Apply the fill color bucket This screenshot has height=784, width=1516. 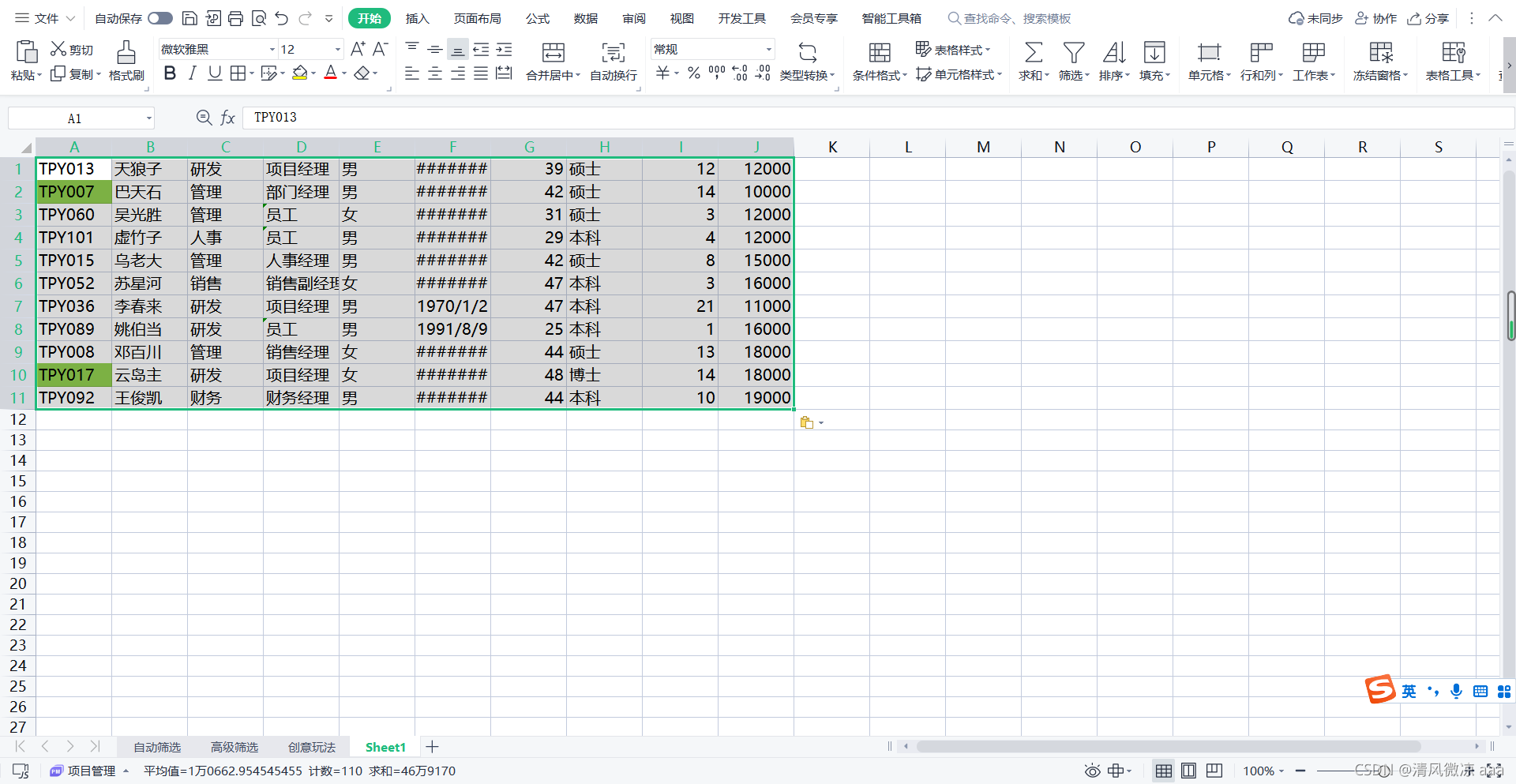(300, 73)
